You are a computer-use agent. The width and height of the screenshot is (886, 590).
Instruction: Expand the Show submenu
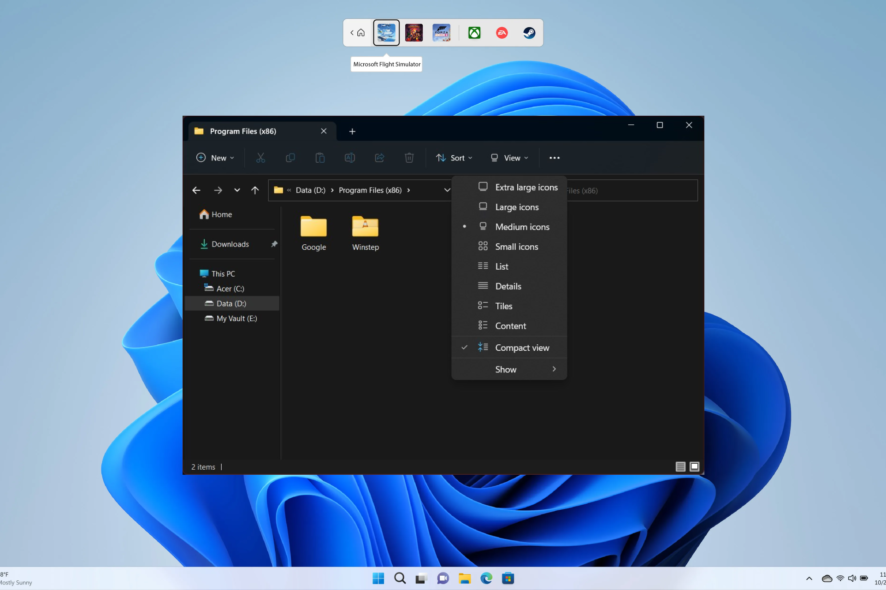pyautogui.click(x=506, y=368)
